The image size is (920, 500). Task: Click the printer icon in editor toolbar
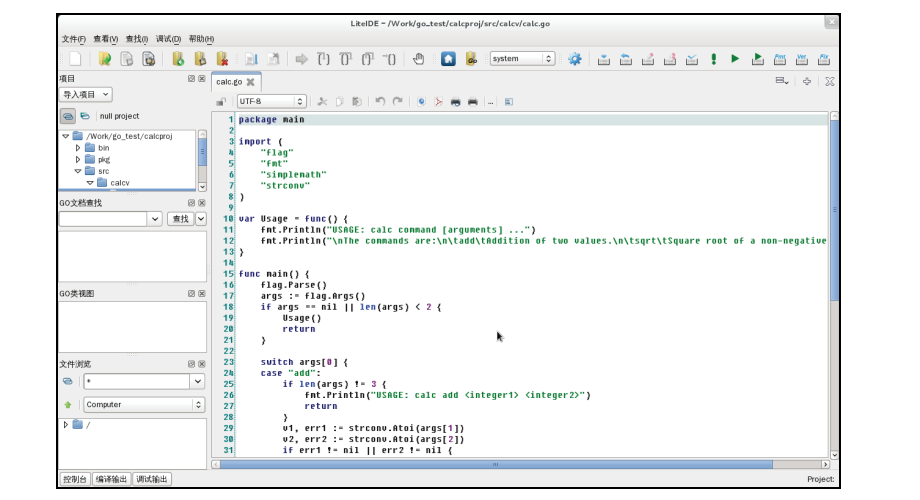[473, 102]
